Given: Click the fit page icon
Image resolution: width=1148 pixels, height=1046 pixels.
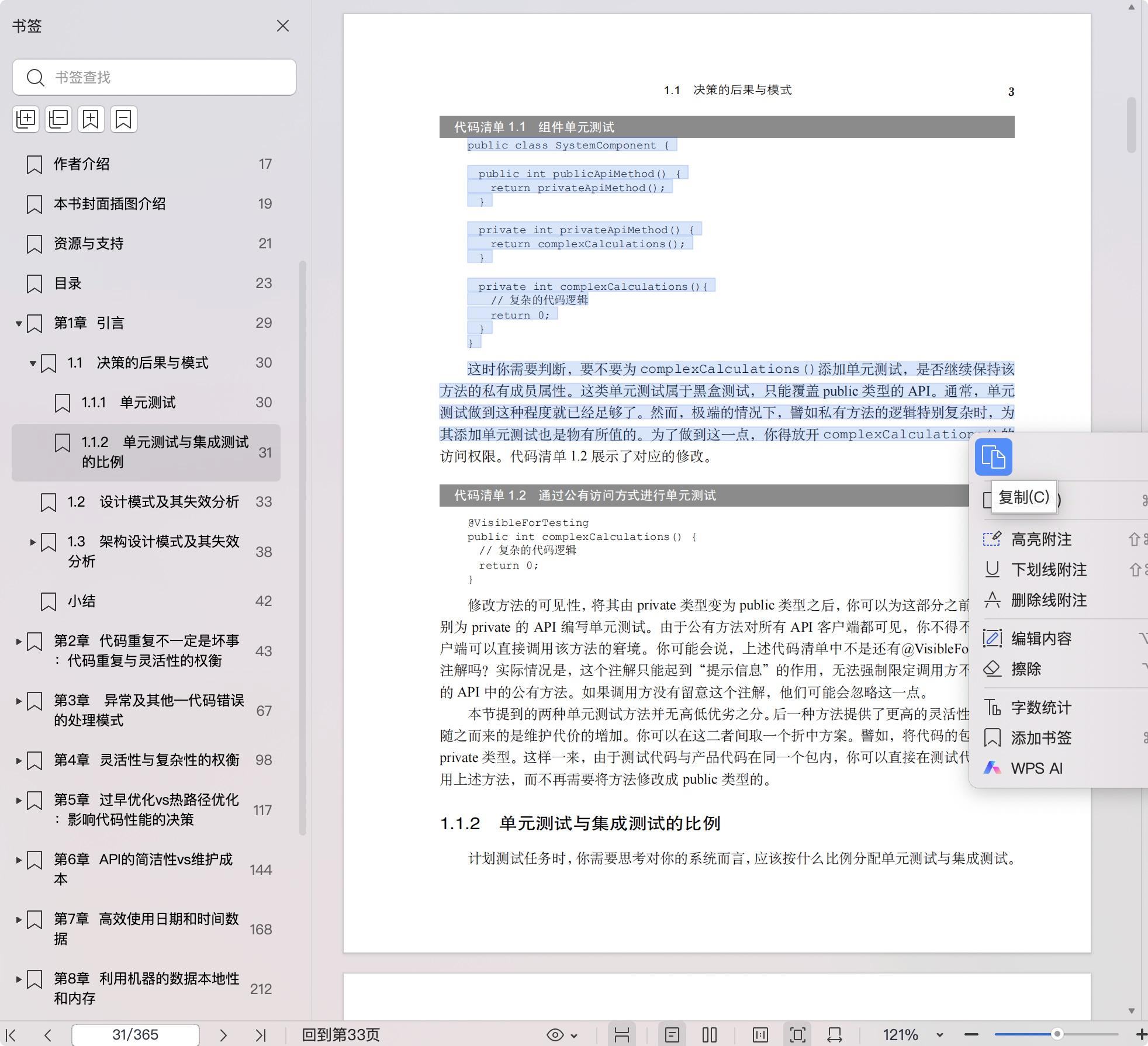Looking at the screenshot, I should pyautogui.click(x=798, y=1035).
